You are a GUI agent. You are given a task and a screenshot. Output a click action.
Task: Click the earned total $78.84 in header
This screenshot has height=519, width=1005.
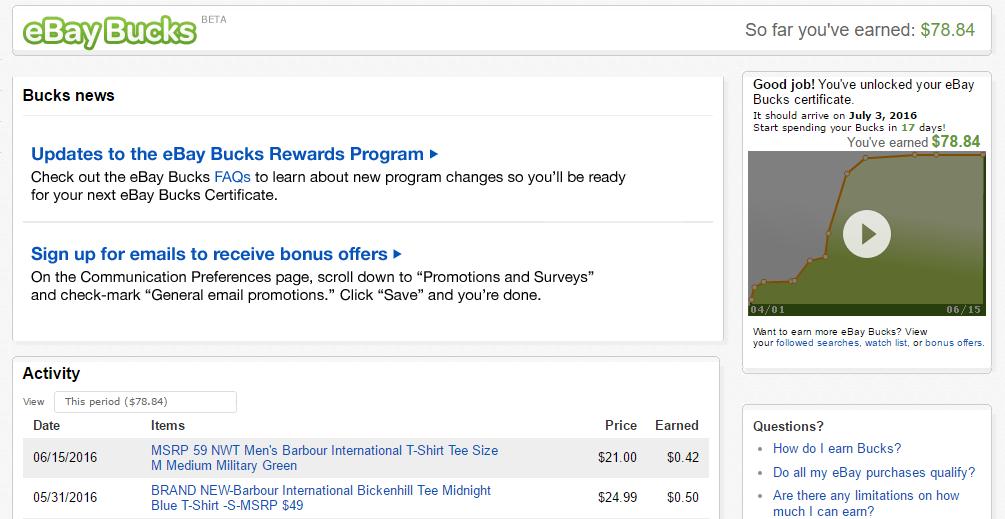point(947,30)
